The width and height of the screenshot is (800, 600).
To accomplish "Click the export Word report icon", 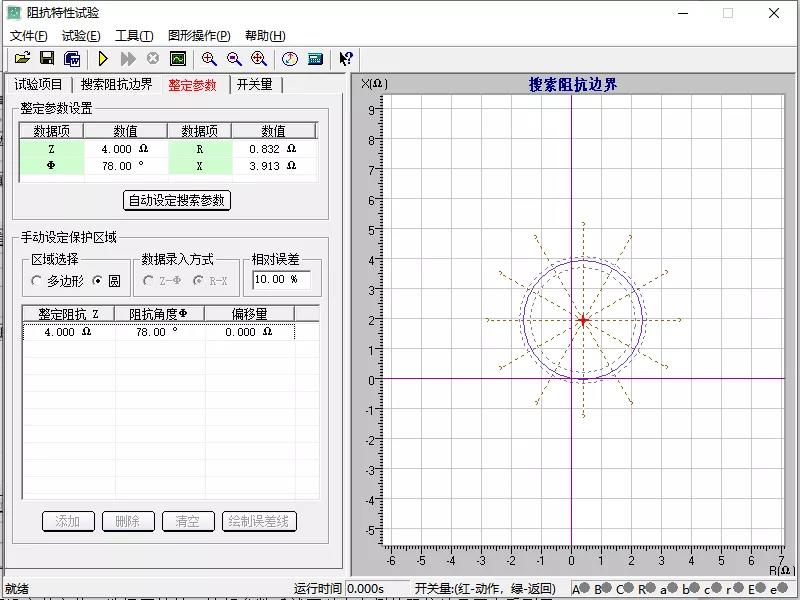I will click(72, 59).
